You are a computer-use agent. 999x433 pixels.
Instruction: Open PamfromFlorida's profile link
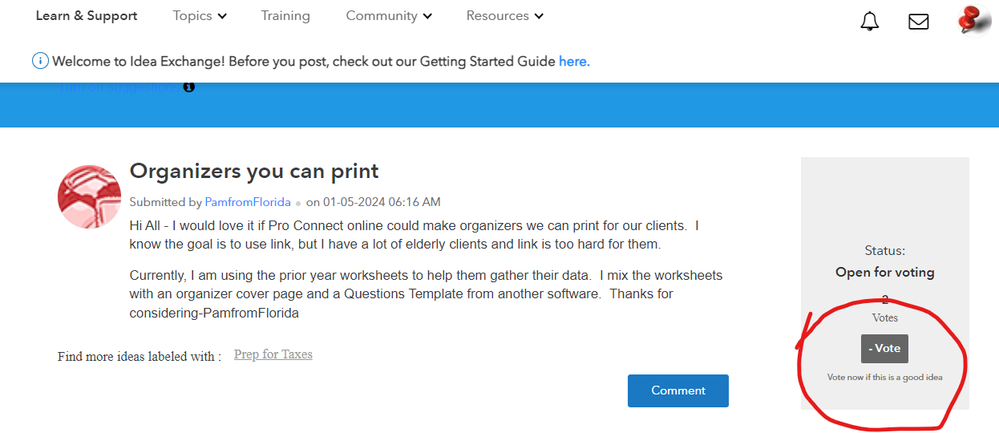(x=247, y=202)
